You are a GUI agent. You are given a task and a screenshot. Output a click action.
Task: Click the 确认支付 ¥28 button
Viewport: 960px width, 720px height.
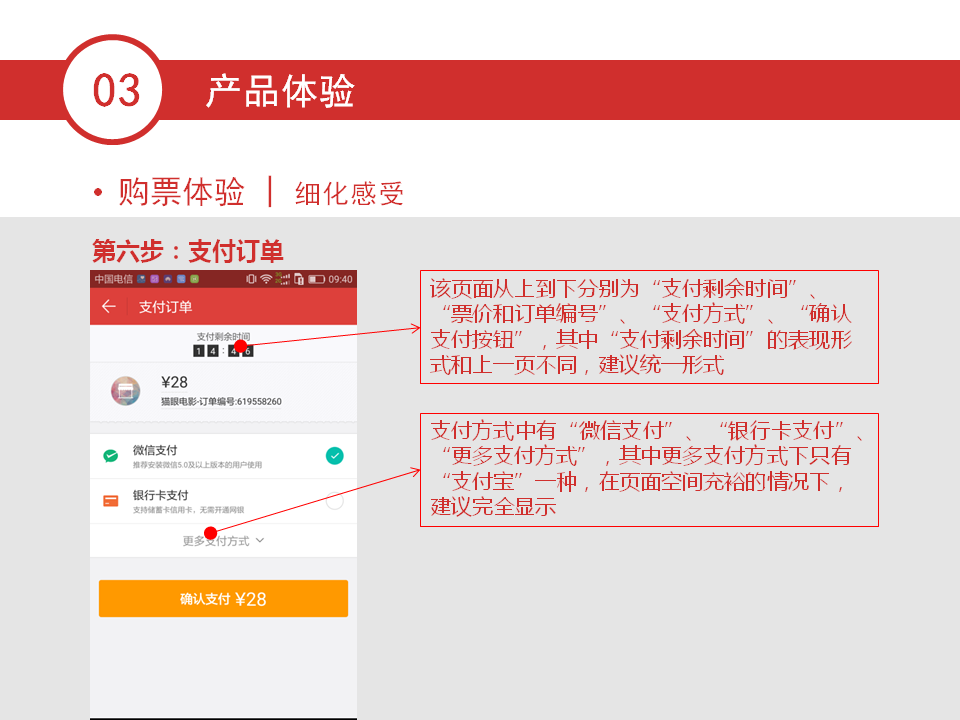coord(223,598)
